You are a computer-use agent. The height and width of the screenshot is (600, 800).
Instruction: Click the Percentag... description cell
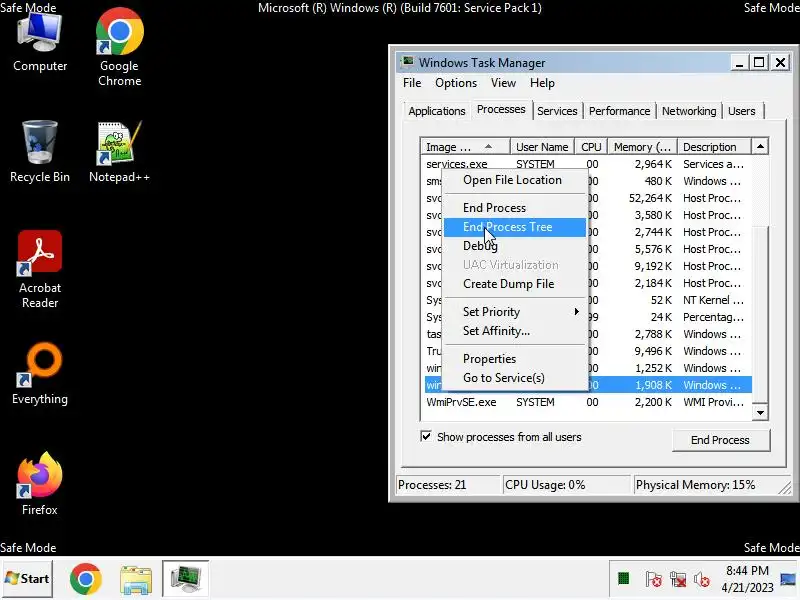click(713, 317)
